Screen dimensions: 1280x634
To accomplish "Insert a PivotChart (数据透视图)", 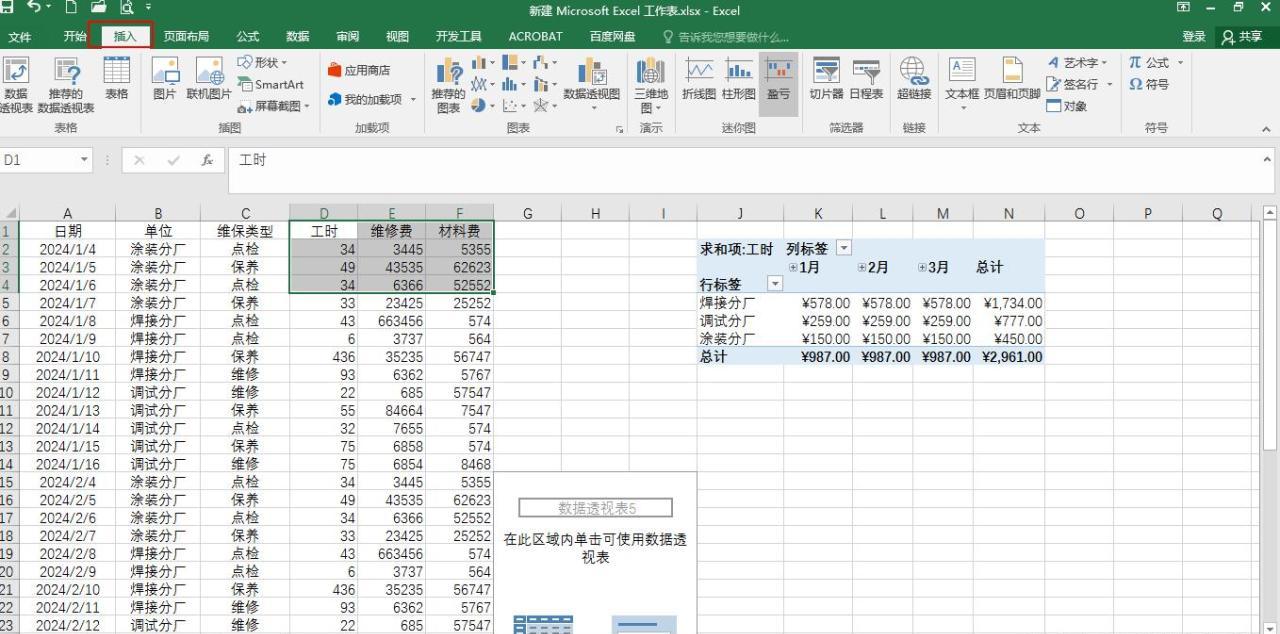I will tap(592, 85).
